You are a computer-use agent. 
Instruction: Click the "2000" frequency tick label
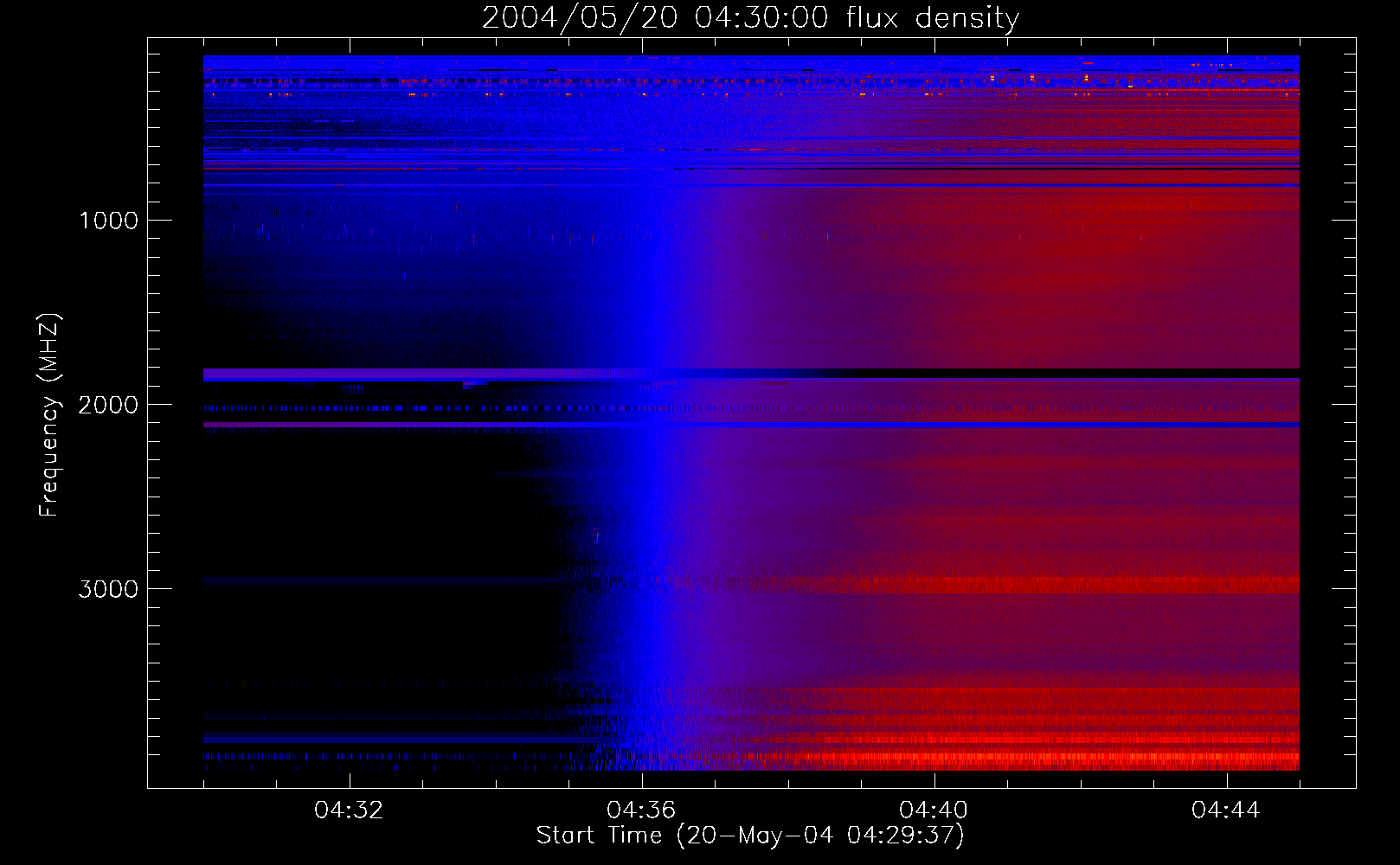click(x=108, y=405)
